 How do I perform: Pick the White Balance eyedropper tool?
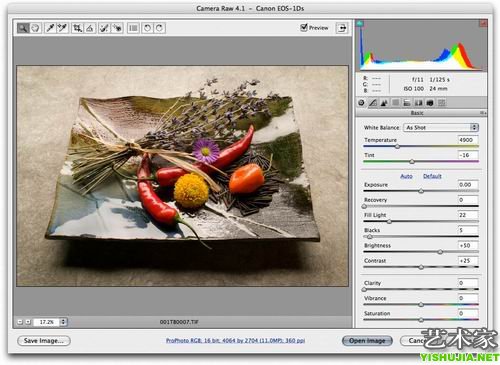(x=50, y=28)
